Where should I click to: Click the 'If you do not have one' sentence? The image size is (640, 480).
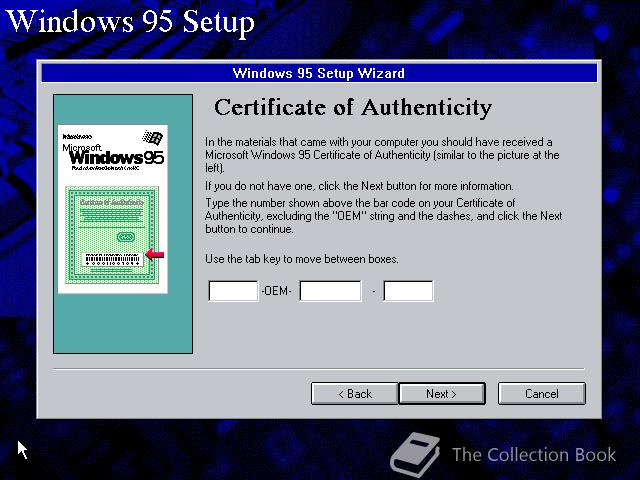point(359,186)
